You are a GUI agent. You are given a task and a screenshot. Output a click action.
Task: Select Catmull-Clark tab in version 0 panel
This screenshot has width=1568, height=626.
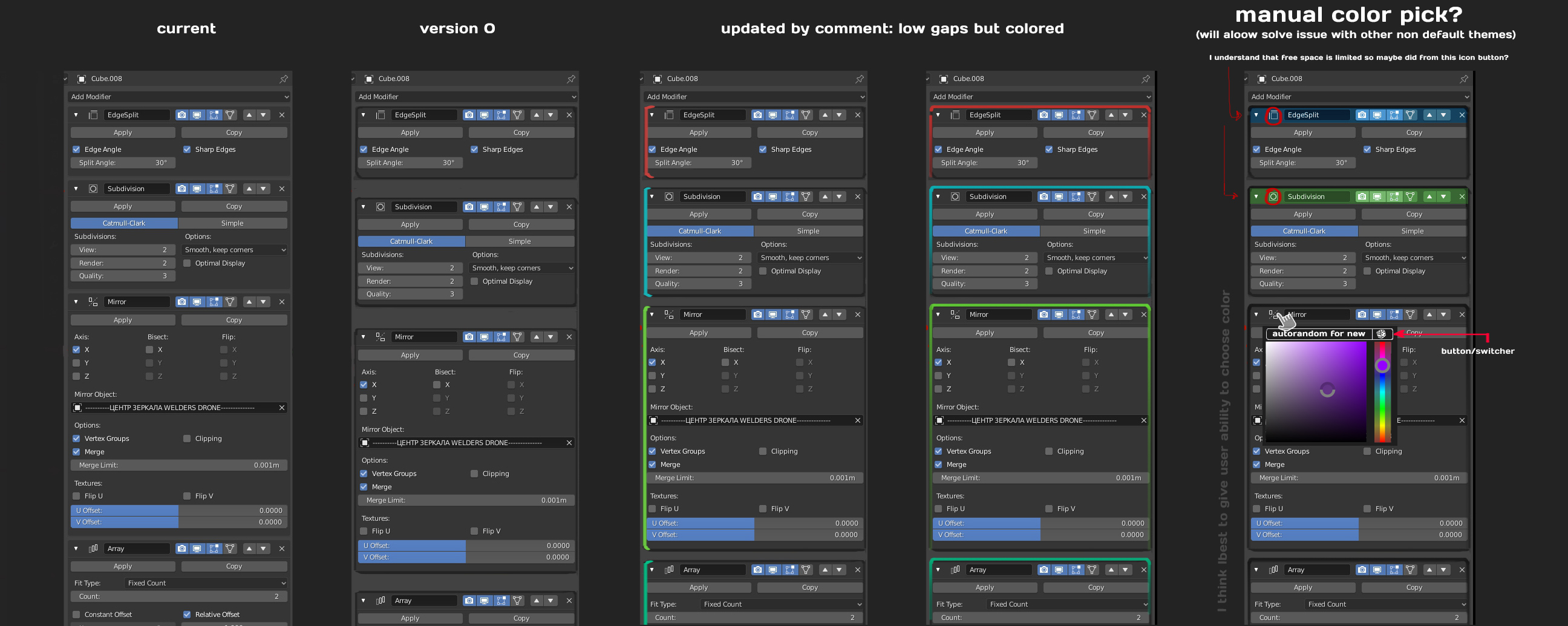point(411,241)
